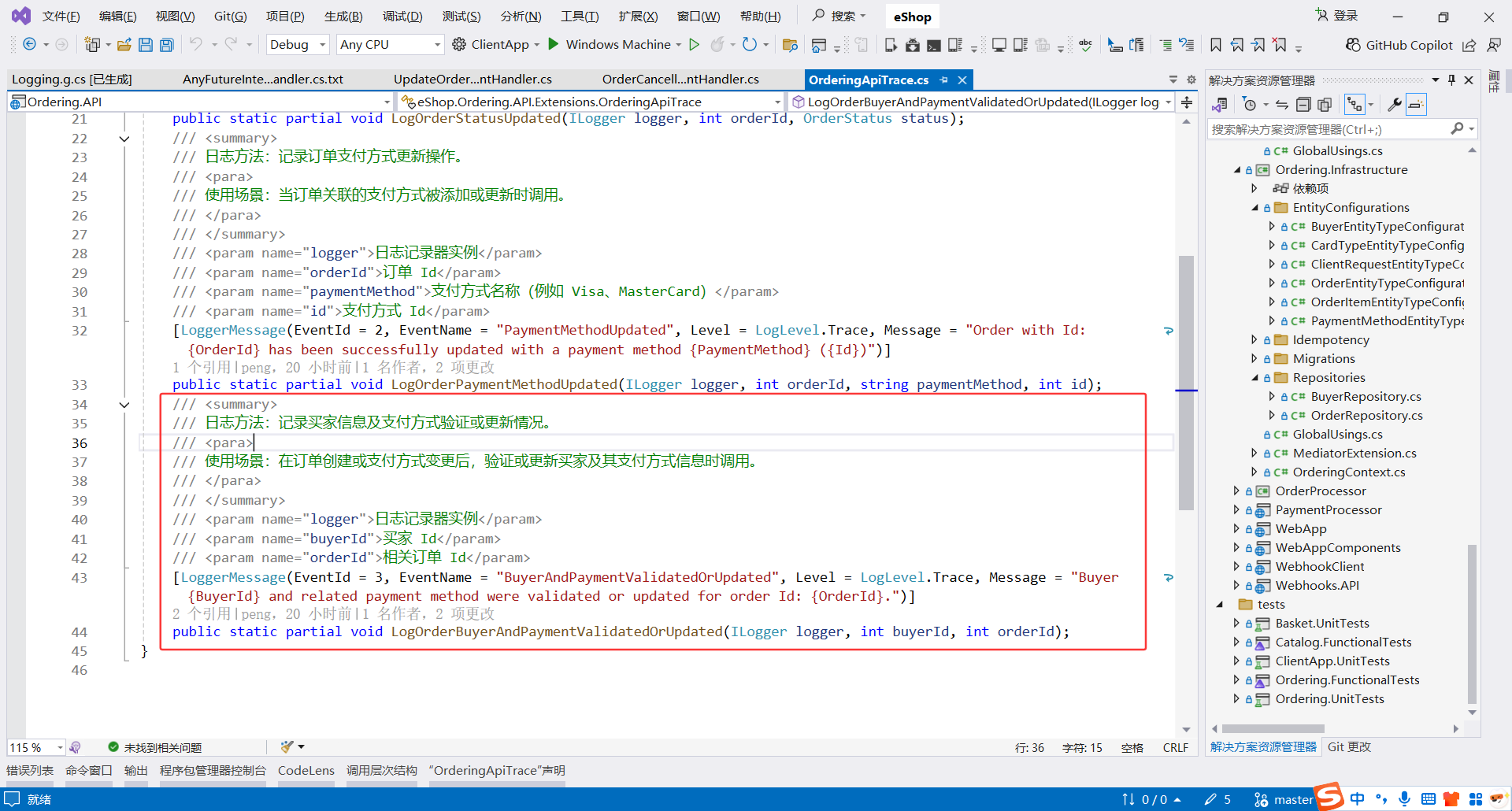Click the master branch indicator in status bar
The width and height of the screenshot is (1512, 811).
[1284, 799]
